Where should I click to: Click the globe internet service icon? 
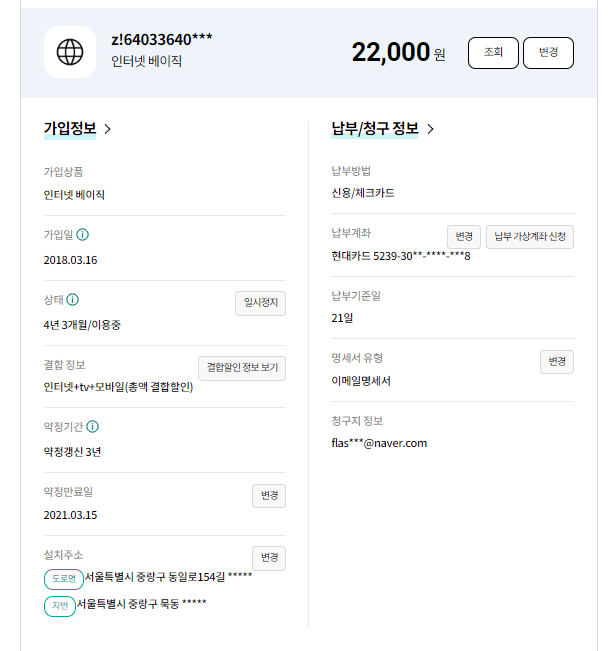pos(70,51)
